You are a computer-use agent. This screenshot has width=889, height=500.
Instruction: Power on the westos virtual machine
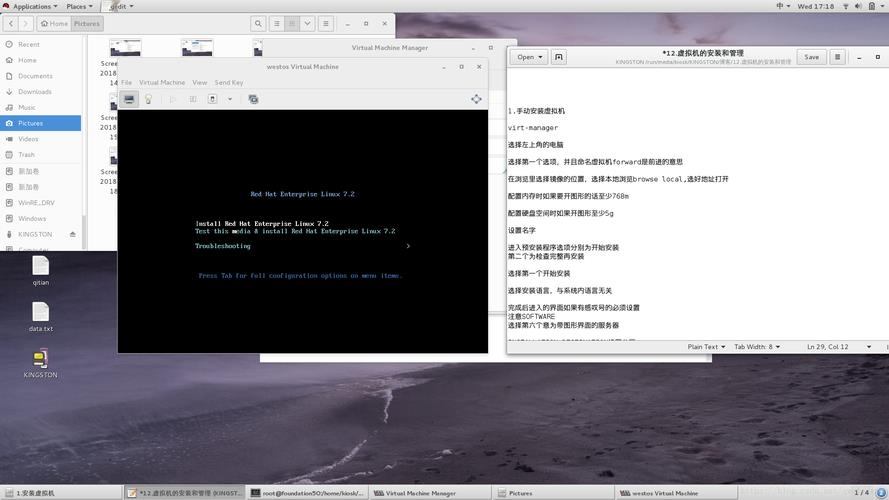coord(173,99)
